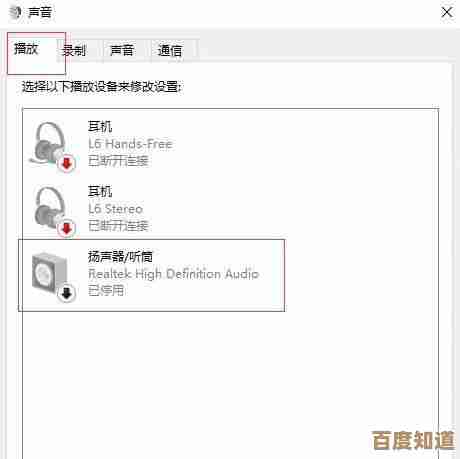
Task: Click red disconnected arrow badge on L6 Stereo
Action: (67, 228)
